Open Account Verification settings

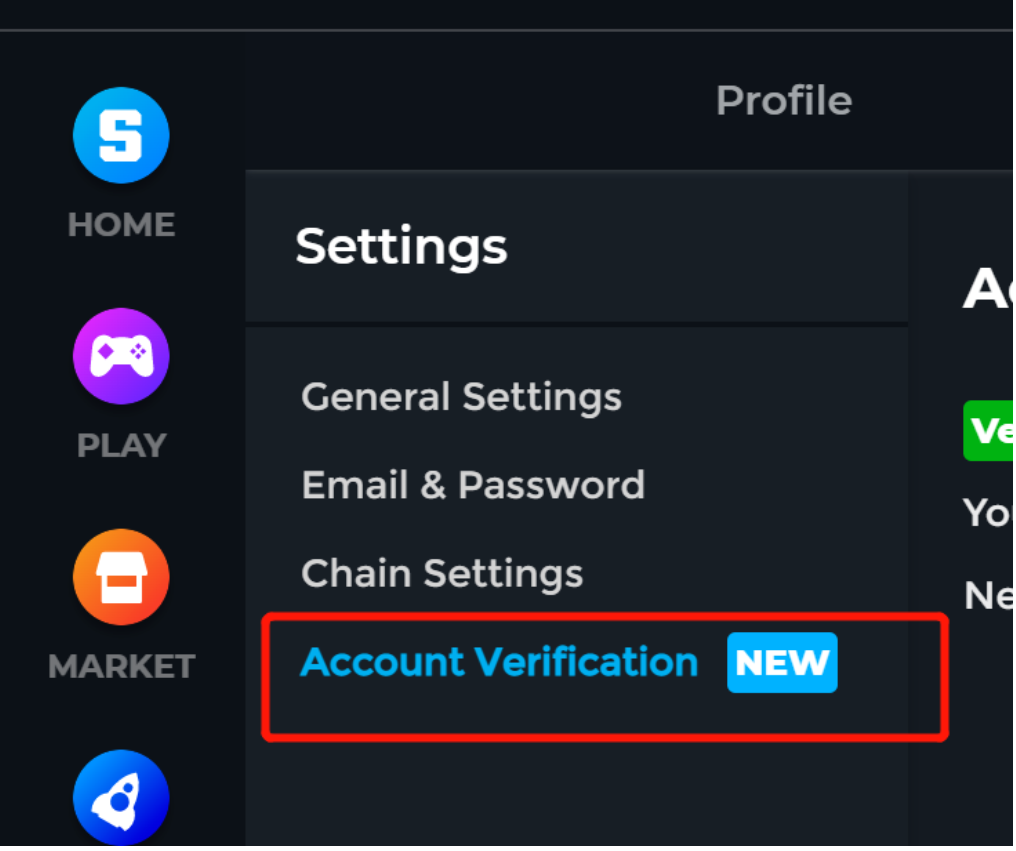[499, 662]
